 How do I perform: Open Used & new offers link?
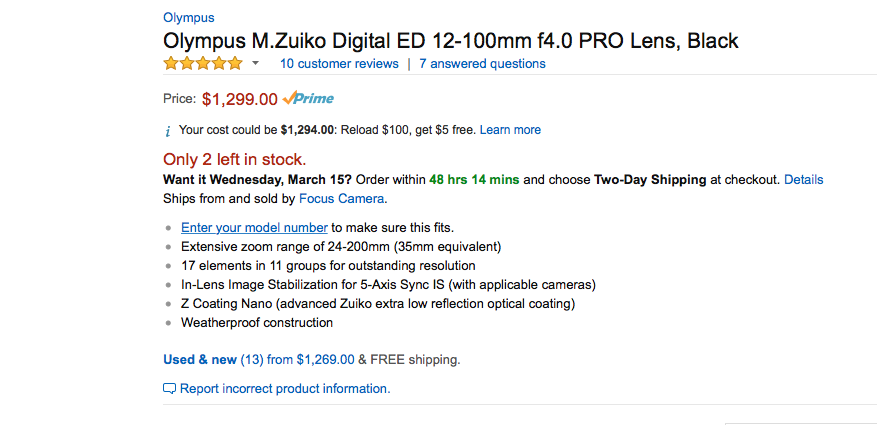click(200, 360)
